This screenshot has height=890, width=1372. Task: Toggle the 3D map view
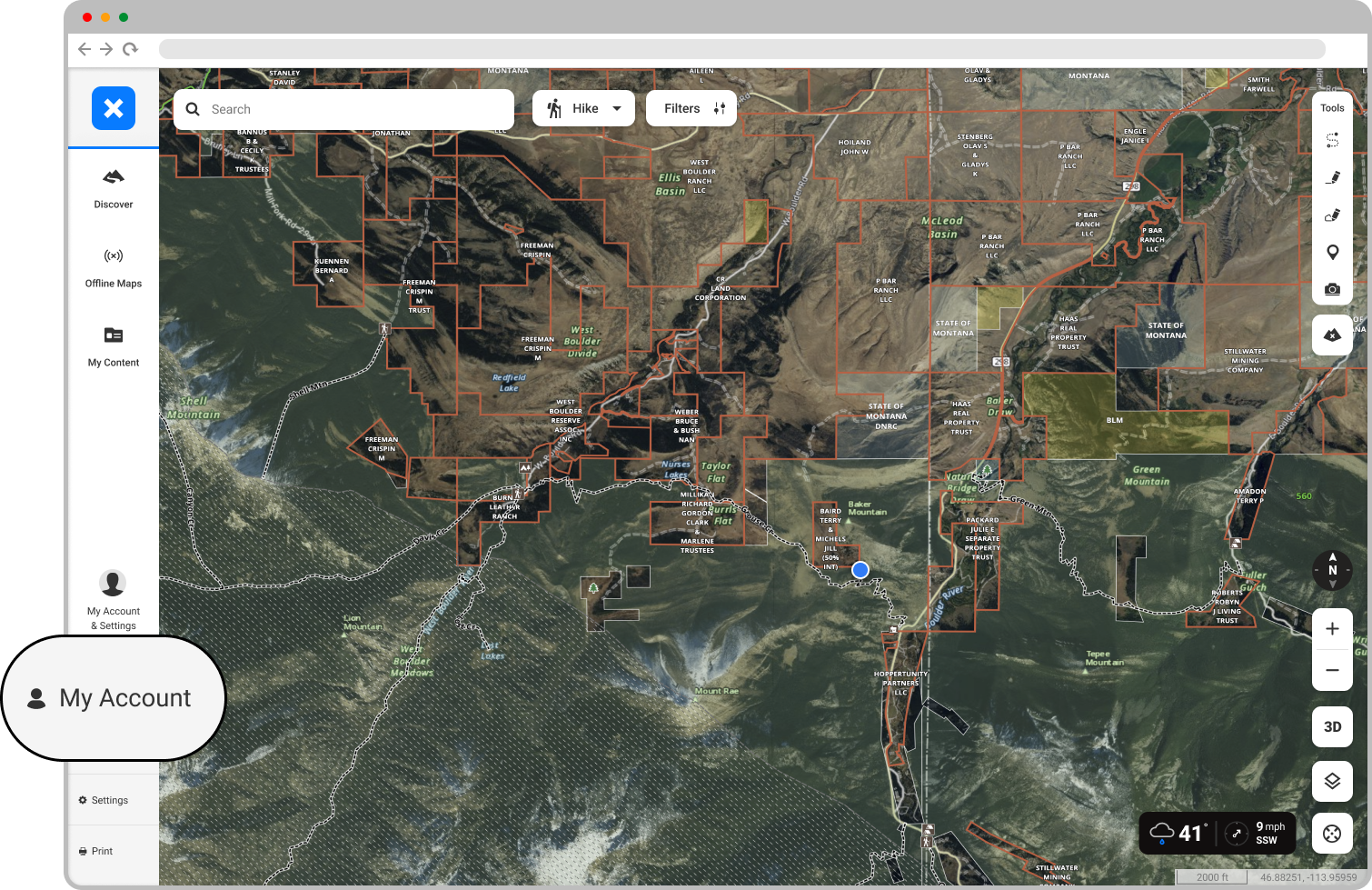[1332, 726]
